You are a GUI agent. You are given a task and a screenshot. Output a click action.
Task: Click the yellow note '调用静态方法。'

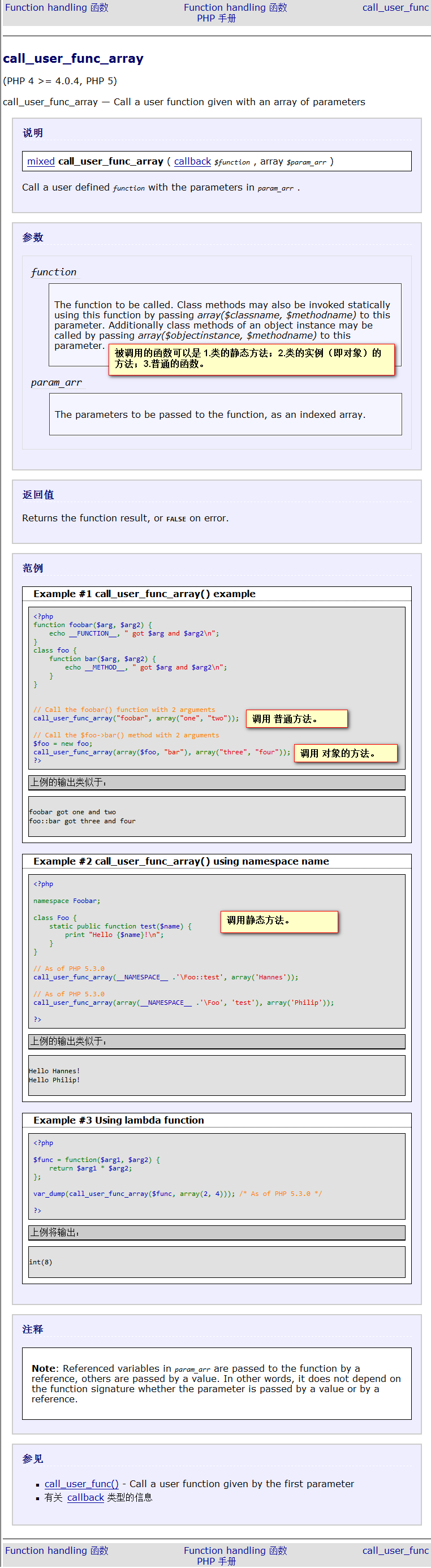[279, 922]
